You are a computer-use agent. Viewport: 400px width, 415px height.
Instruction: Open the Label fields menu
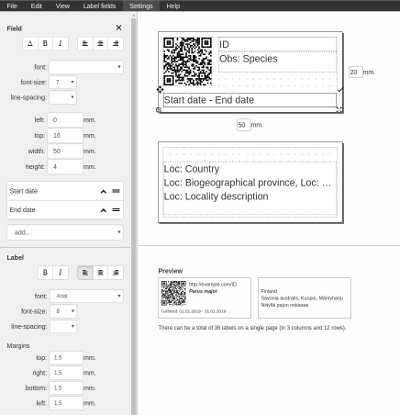click(99, 6)
